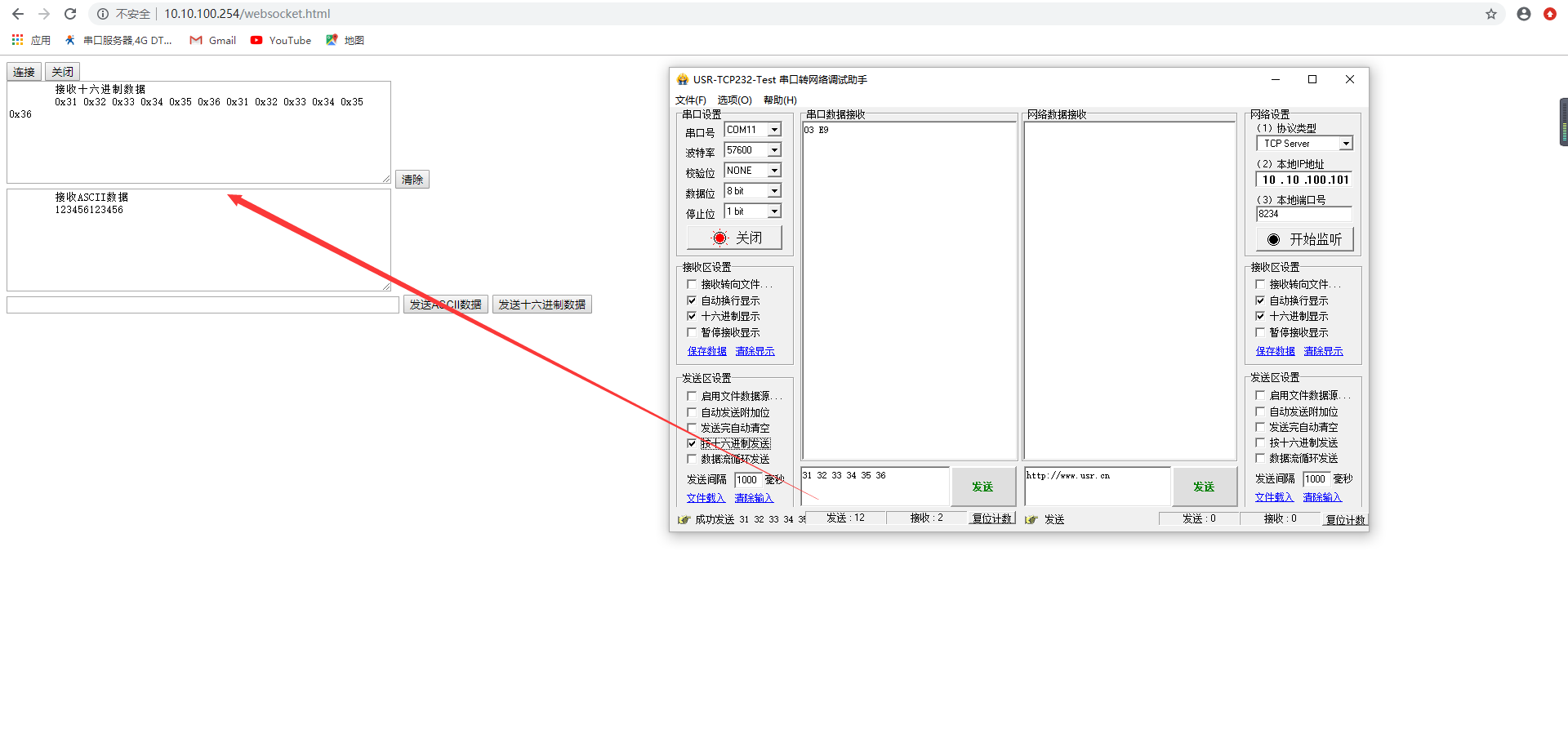
Task: Uncheck 按十六进制发送 in serial send settings
Action: pos(692,443)
